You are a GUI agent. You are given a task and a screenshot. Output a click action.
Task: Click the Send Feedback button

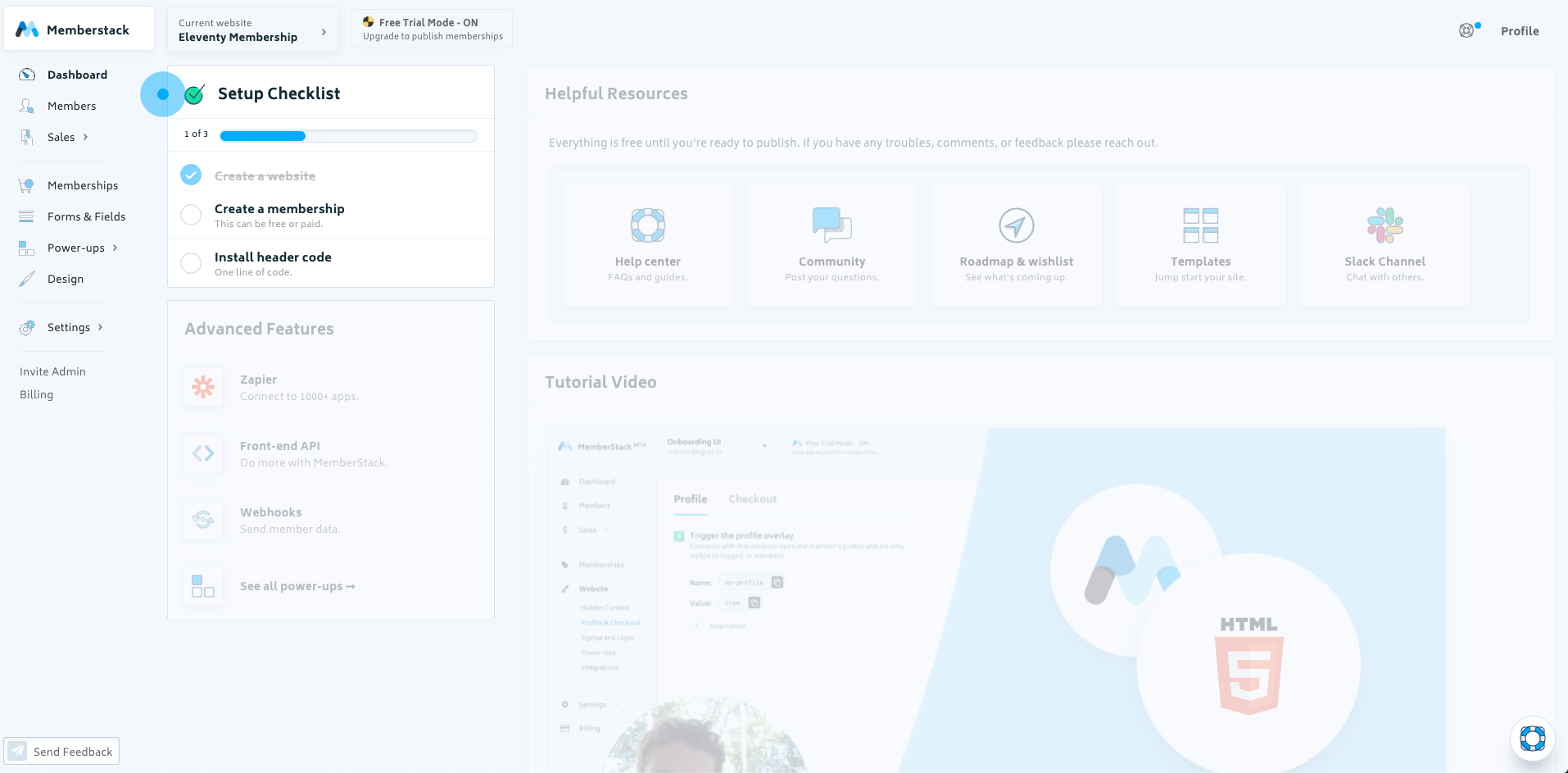61,751
